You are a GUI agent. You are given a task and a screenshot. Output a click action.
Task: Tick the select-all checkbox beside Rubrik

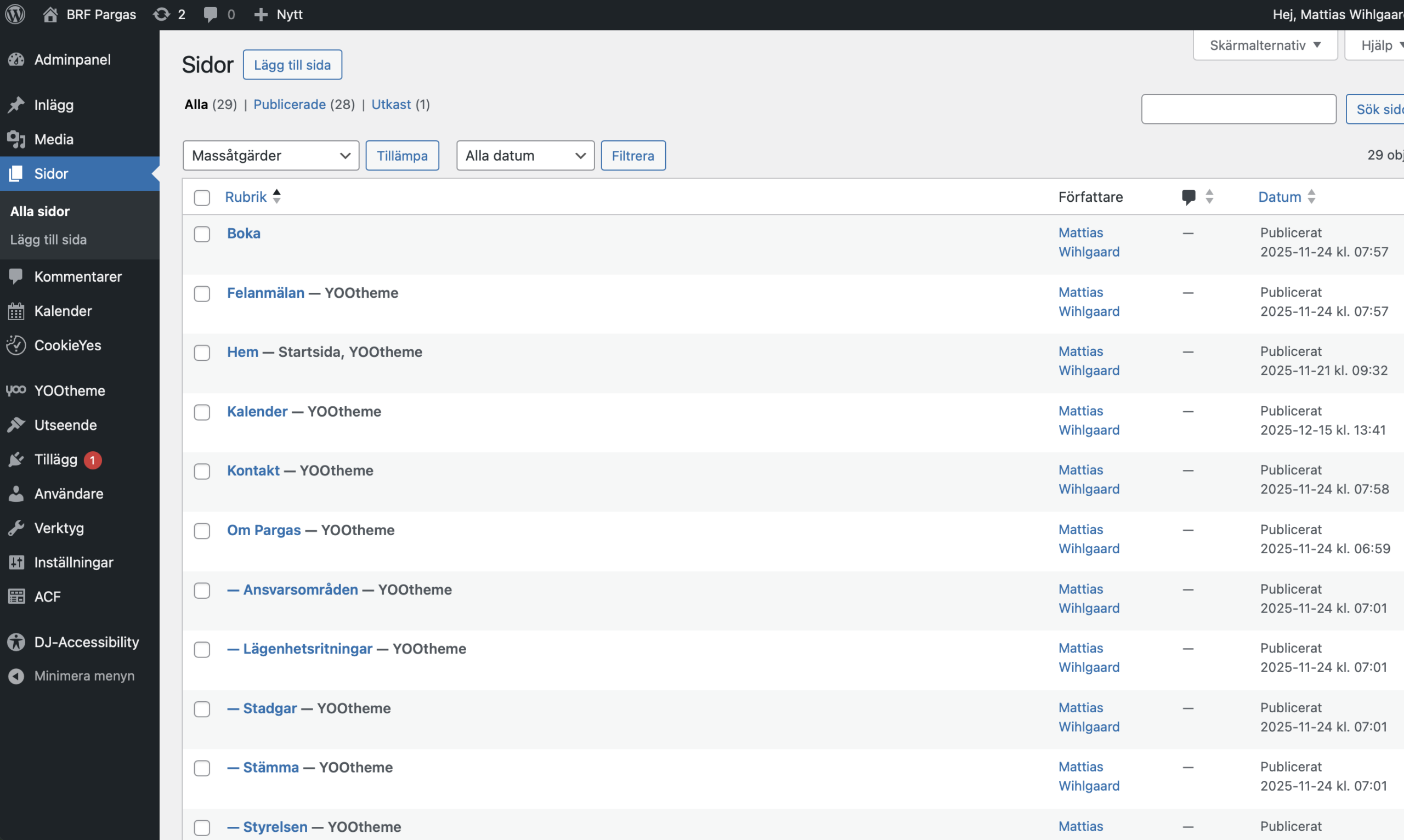pos(202,197)
